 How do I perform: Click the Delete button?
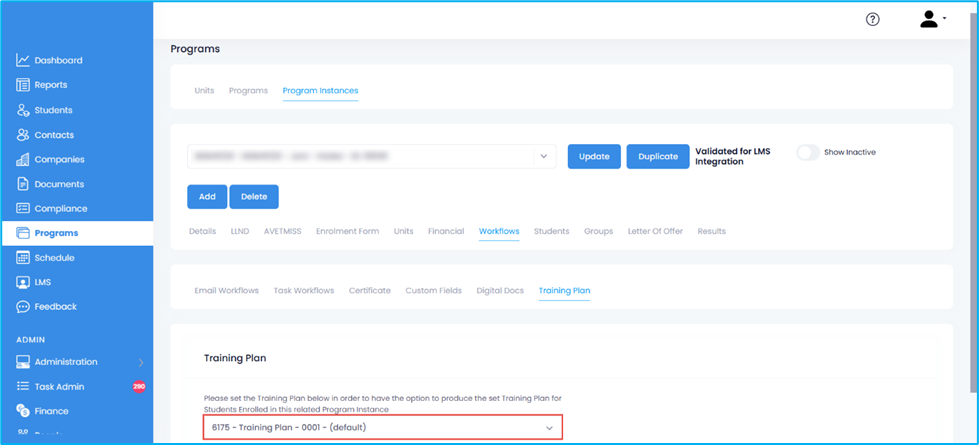point(254,197)
